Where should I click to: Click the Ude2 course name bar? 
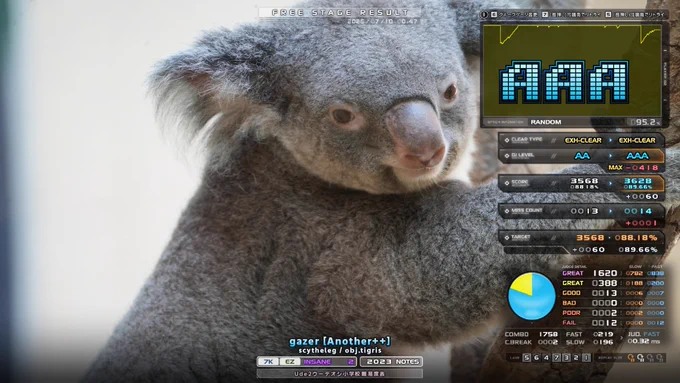point(340,373)
